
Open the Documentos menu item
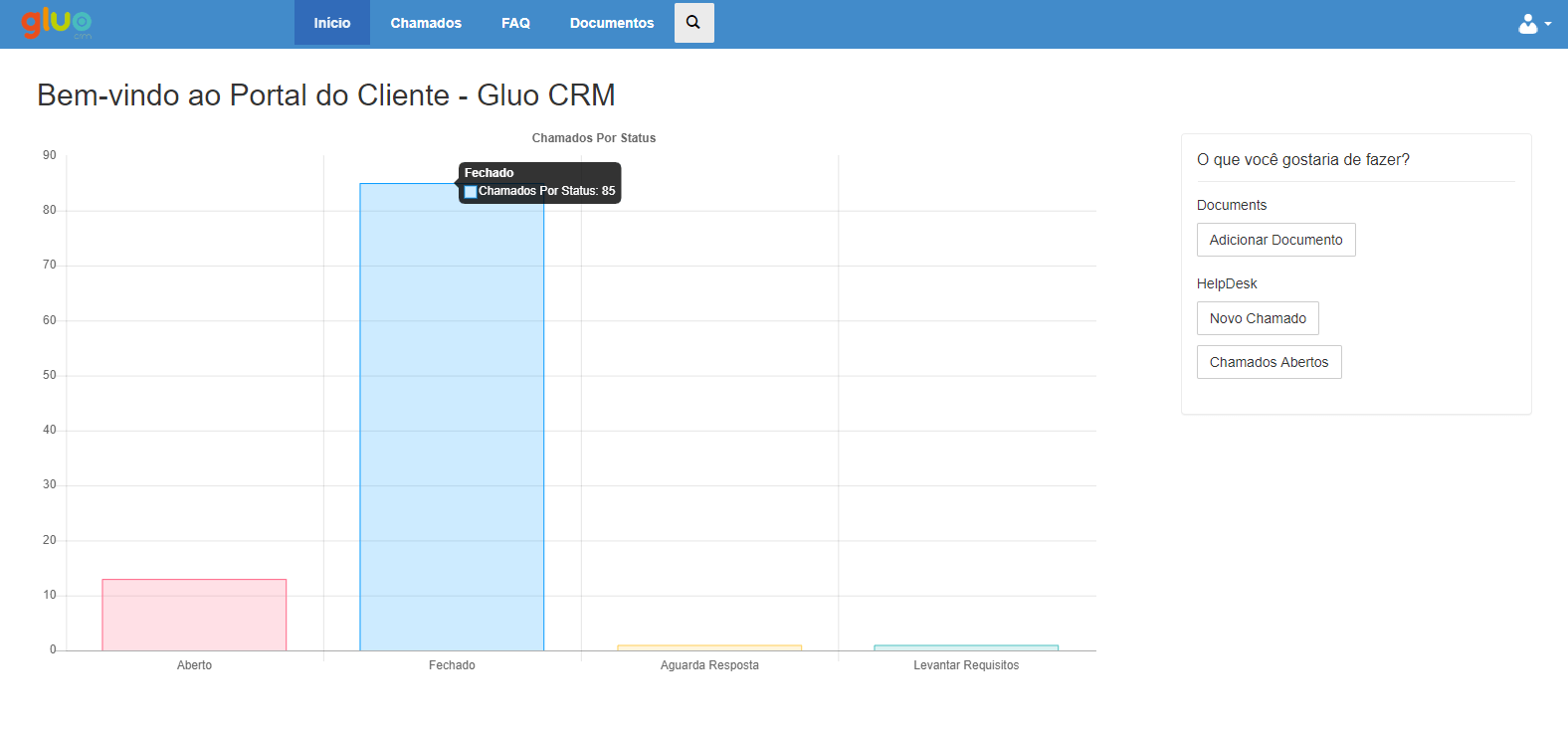point(612,23)
